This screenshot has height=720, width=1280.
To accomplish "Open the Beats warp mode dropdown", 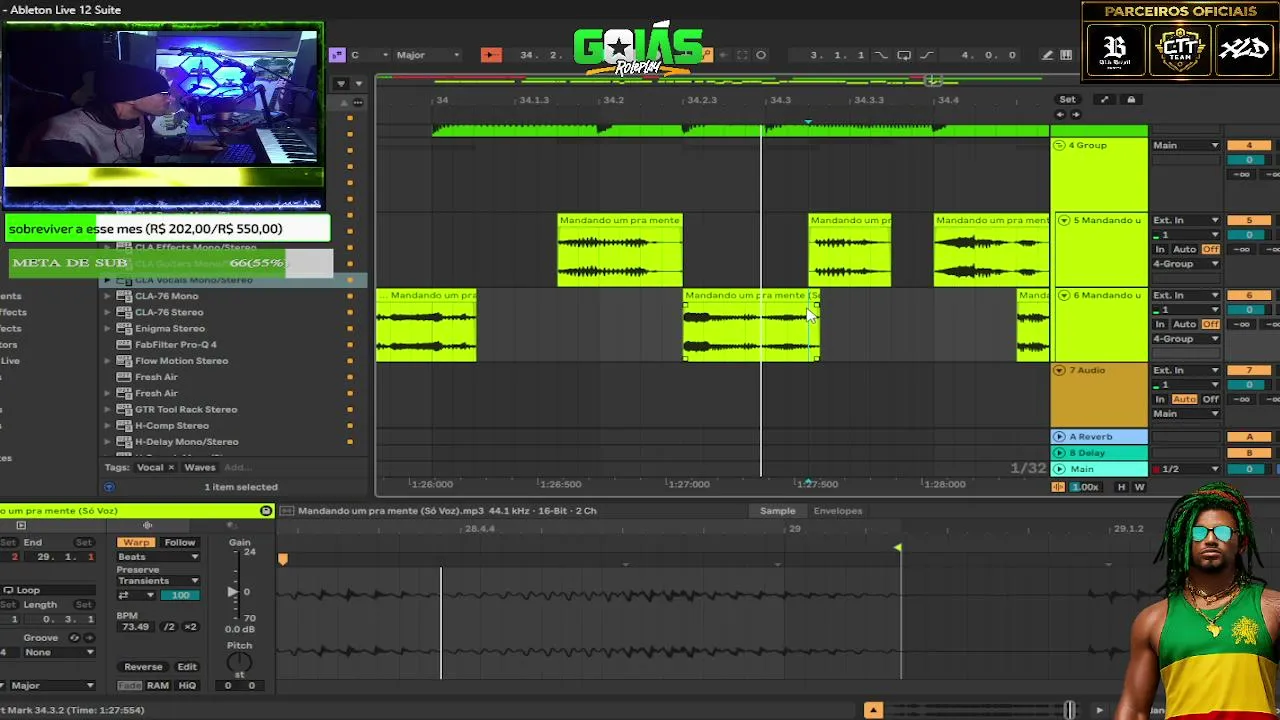I will (158, 557).
